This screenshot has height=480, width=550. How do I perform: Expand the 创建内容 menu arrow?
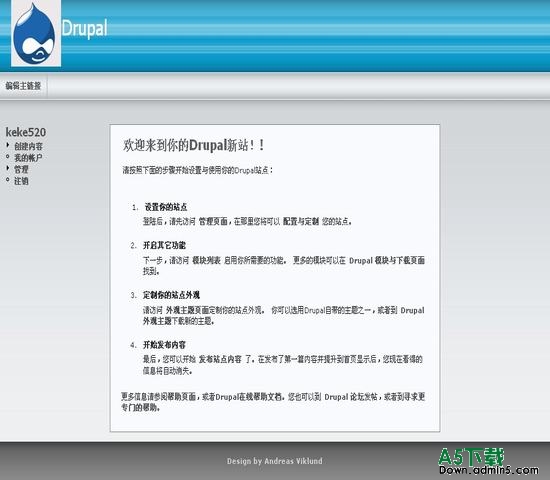click(8, 145)
